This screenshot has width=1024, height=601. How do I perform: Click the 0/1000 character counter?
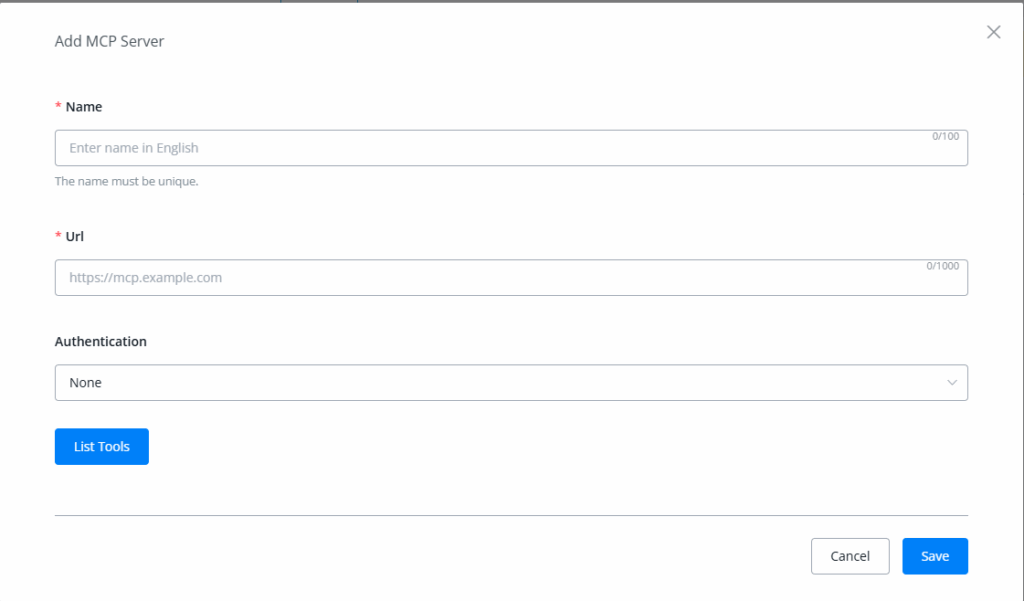click(x=942, y=266)
